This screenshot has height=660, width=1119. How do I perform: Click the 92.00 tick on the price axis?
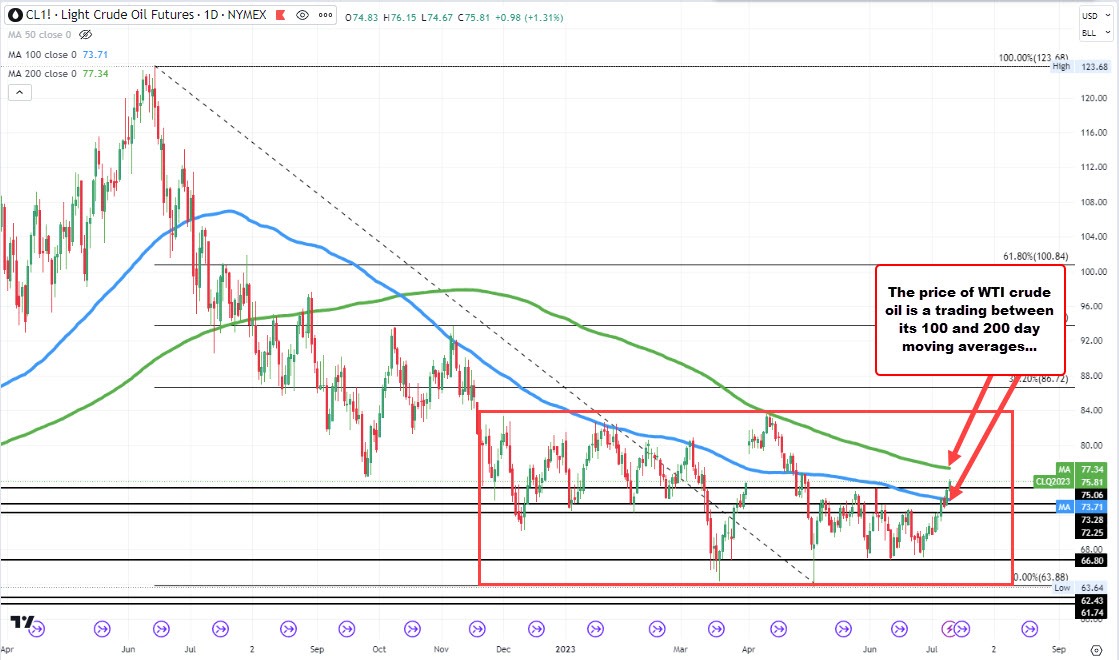(1094, 340)
